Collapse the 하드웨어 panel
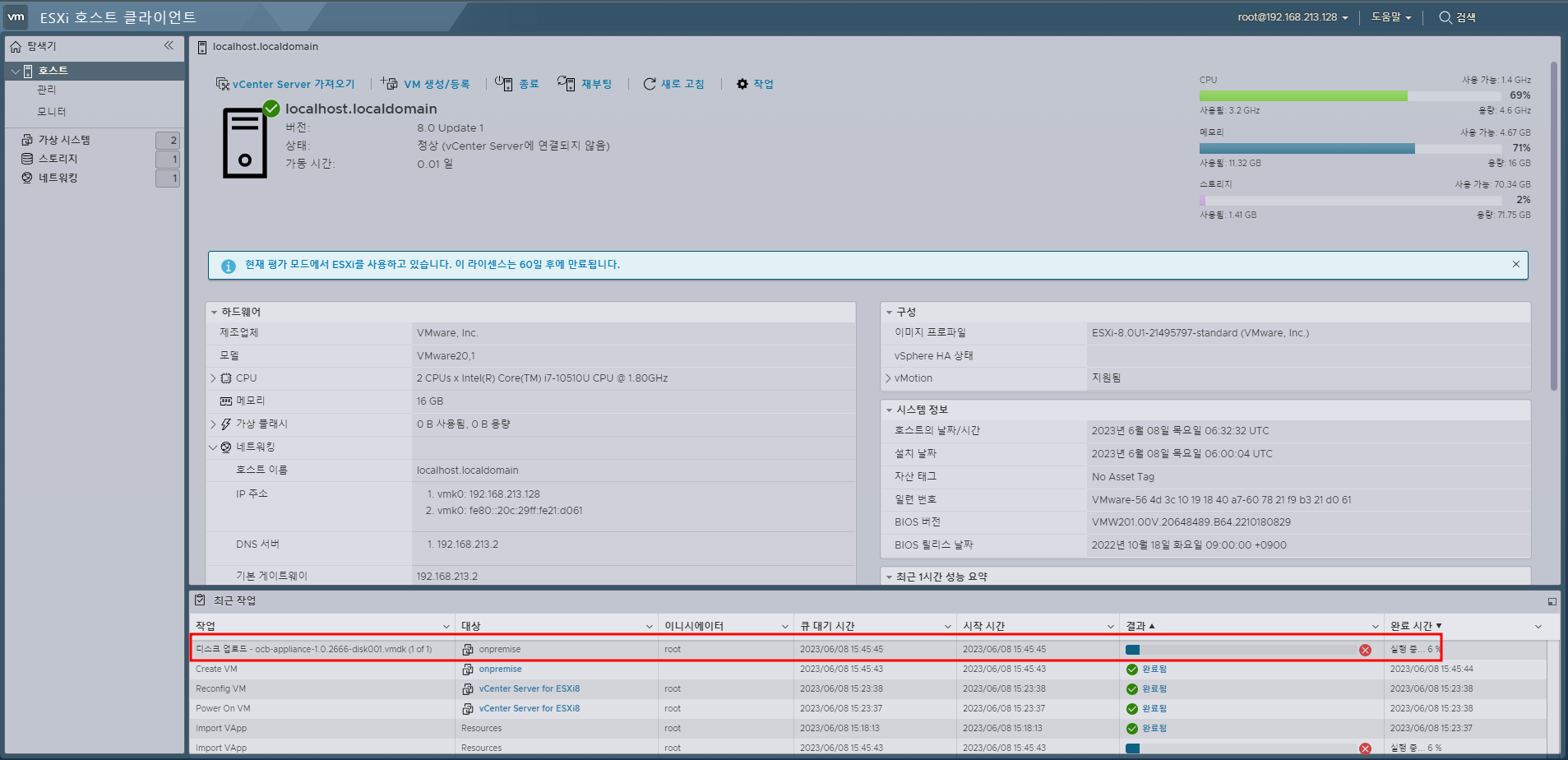 click(214, 313)
